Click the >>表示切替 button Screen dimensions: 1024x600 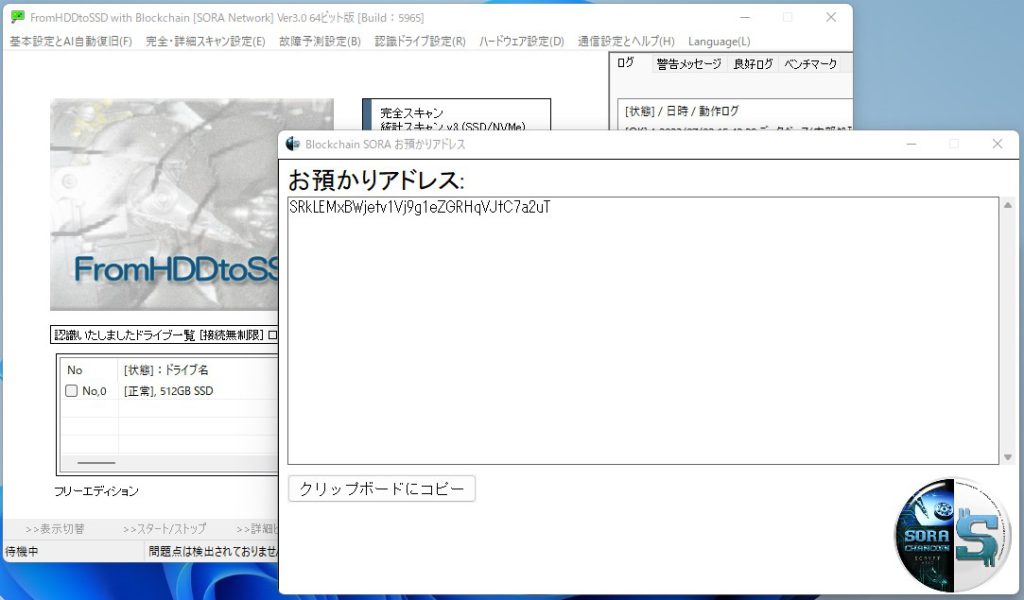[x=55, y=528]
